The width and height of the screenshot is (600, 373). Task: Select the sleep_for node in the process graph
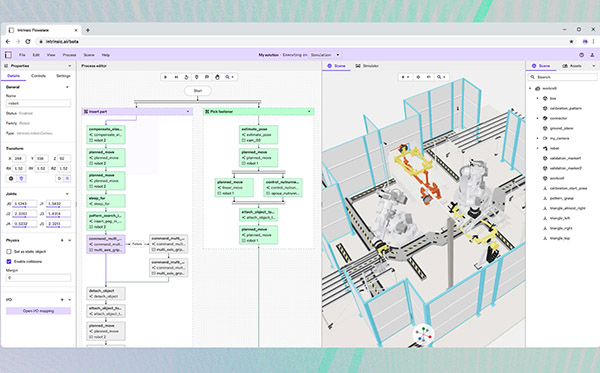(x=106, y=201)
